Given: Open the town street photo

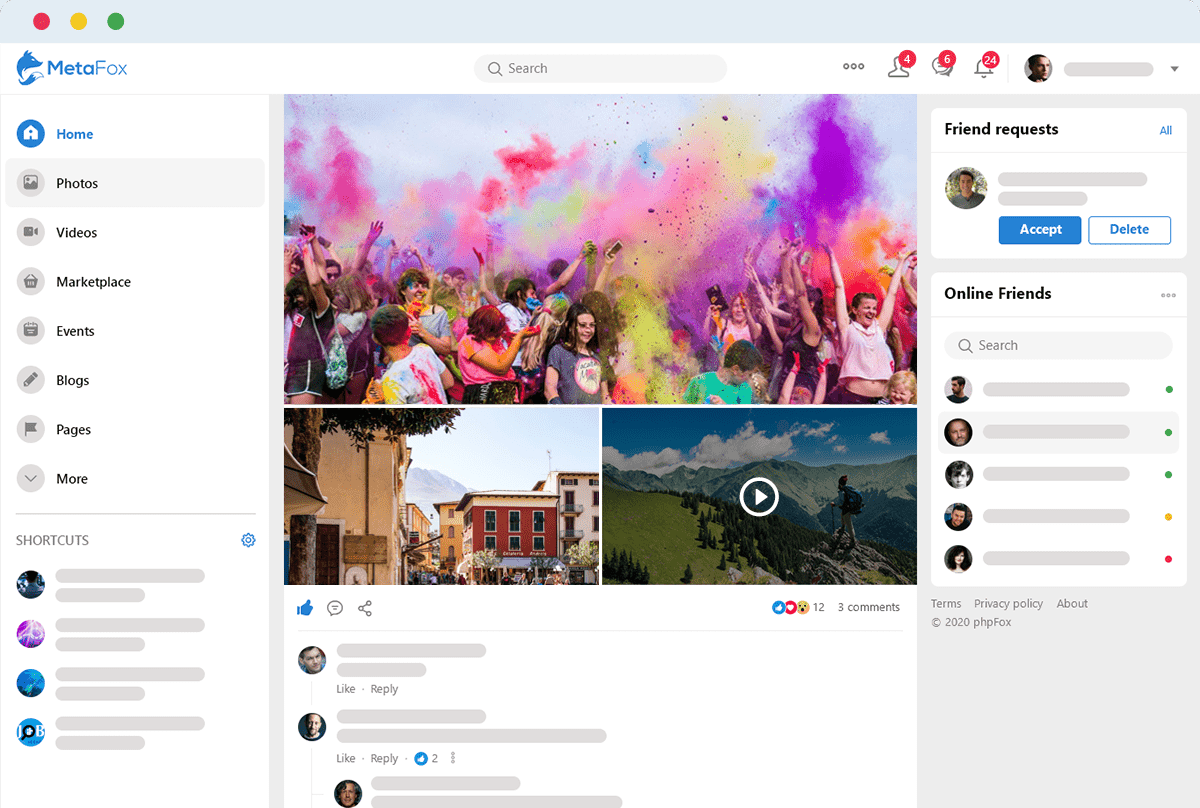Looking at the screenshot, I should point(441,496).
